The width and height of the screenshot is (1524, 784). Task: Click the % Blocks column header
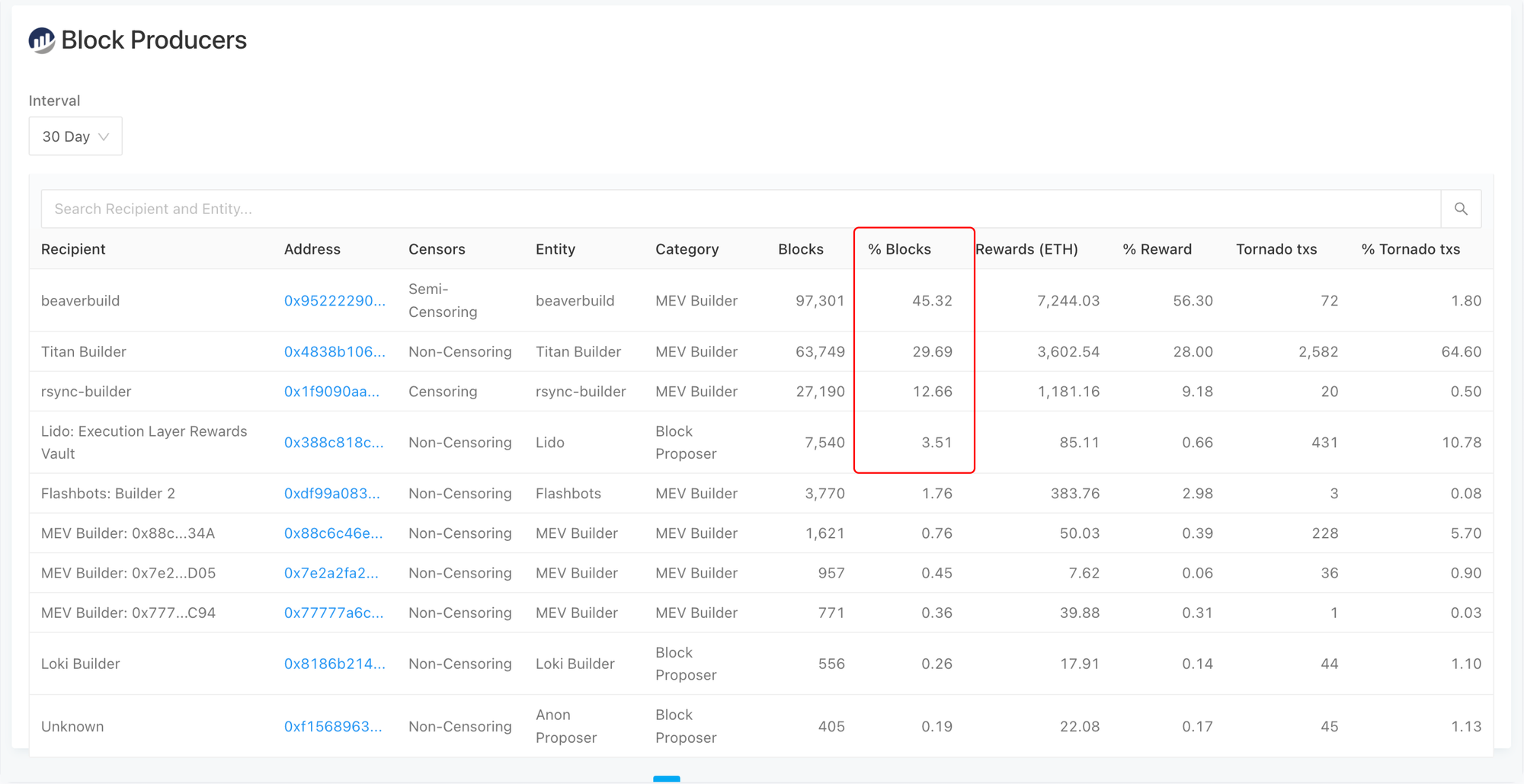click(899, 249)
